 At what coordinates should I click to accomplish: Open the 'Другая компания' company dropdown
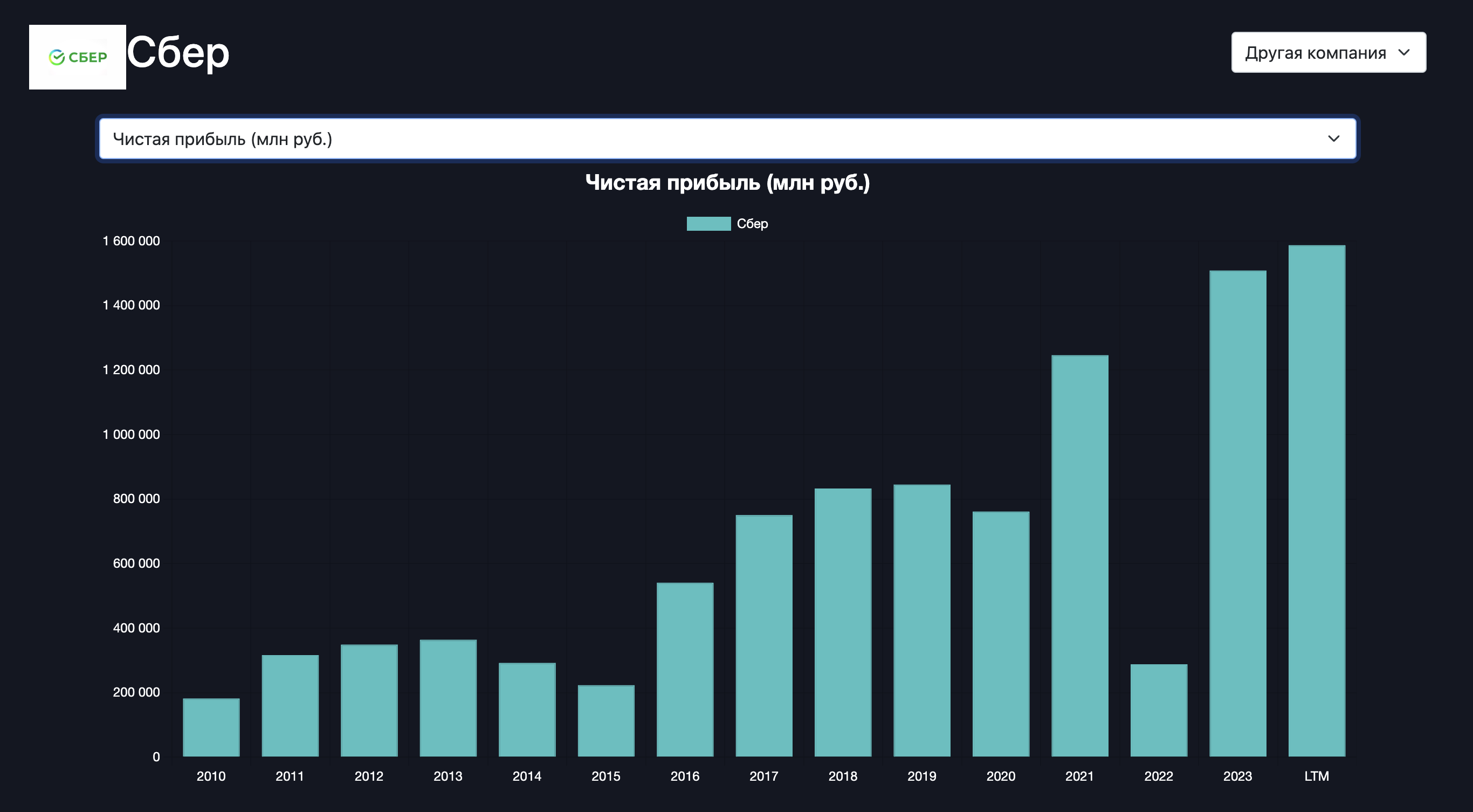1328,53
